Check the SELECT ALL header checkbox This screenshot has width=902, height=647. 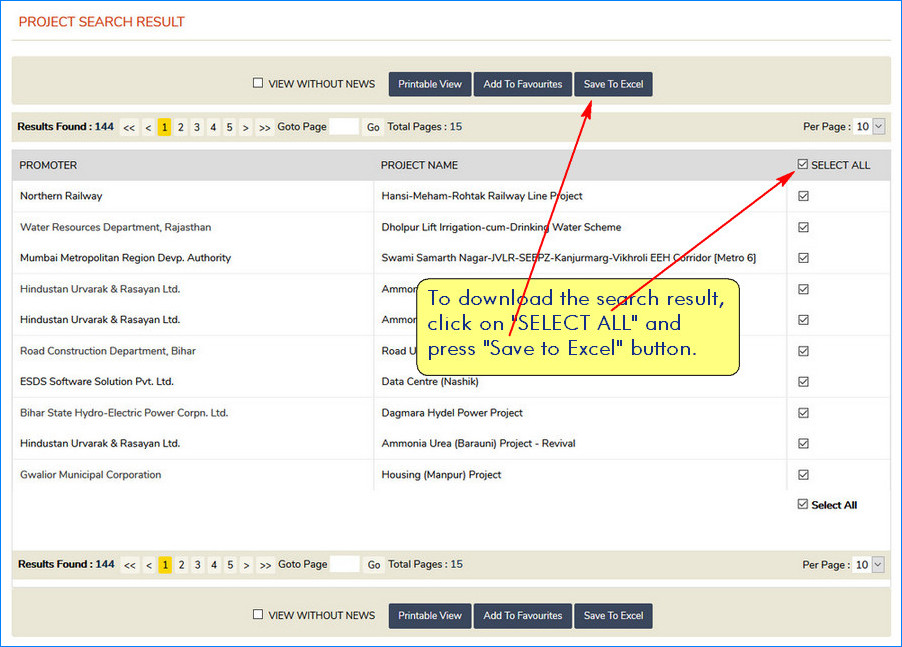(x=803, y=165)
